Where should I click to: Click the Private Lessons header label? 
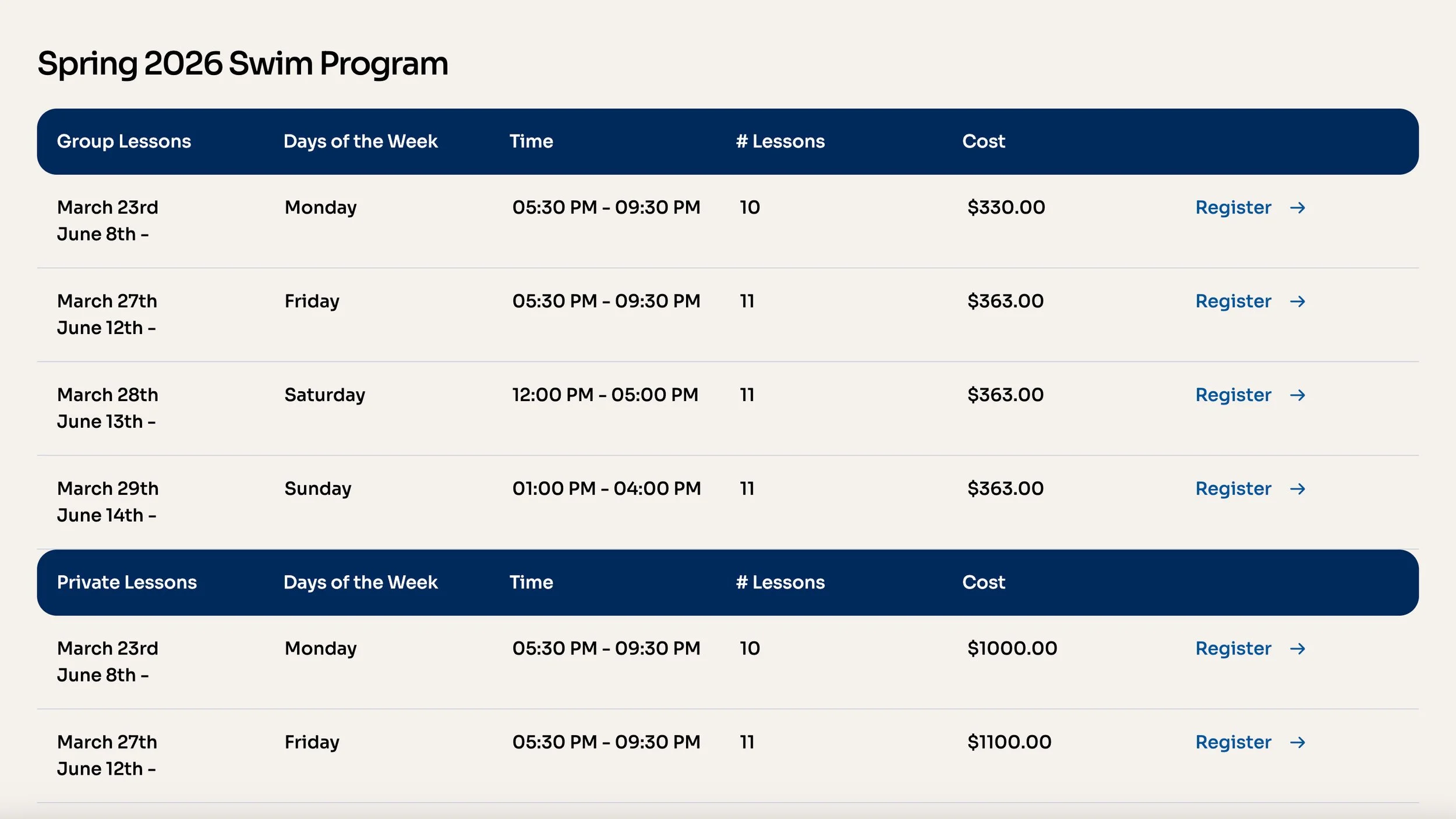click(126, 583)
